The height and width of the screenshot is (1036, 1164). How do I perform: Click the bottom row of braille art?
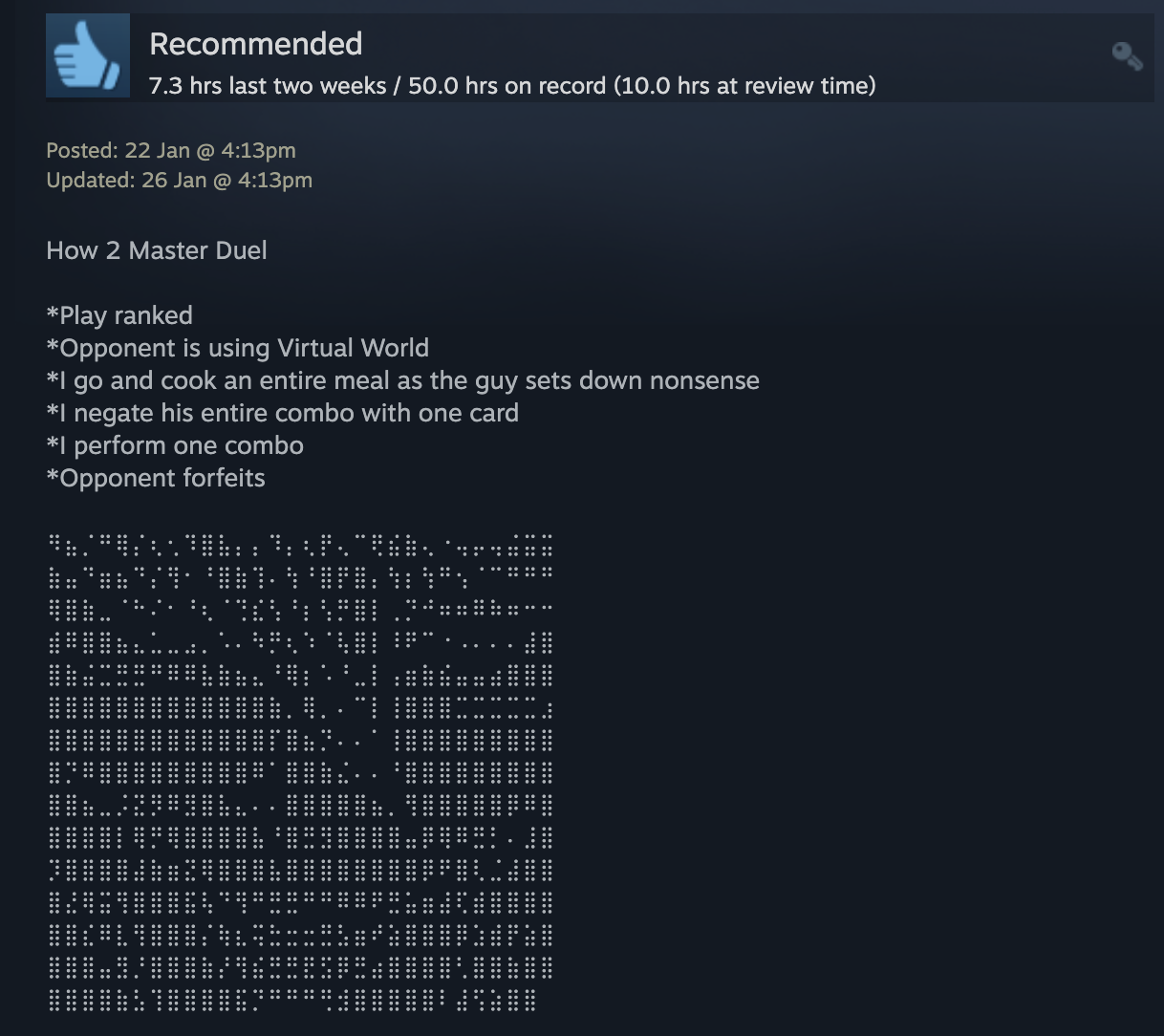point(292,1001)
